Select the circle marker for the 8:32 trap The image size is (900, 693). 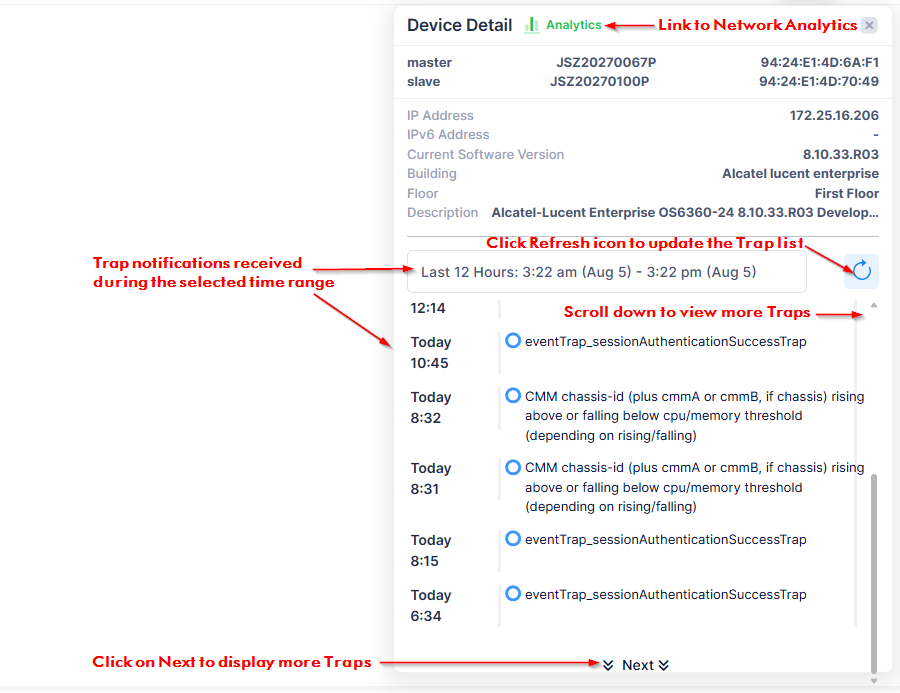click(513, 396)
